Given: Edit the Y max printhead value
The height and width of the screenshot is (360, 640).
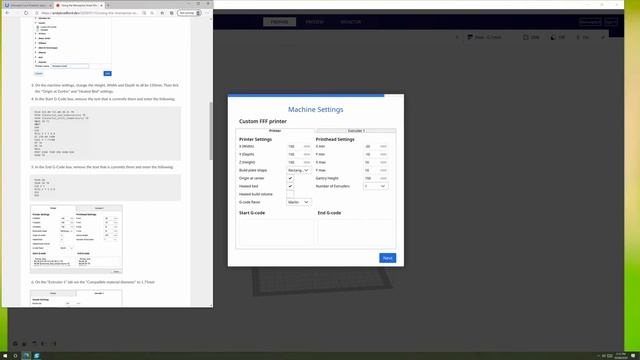Looking at the screenshot, I should (375, 170).
